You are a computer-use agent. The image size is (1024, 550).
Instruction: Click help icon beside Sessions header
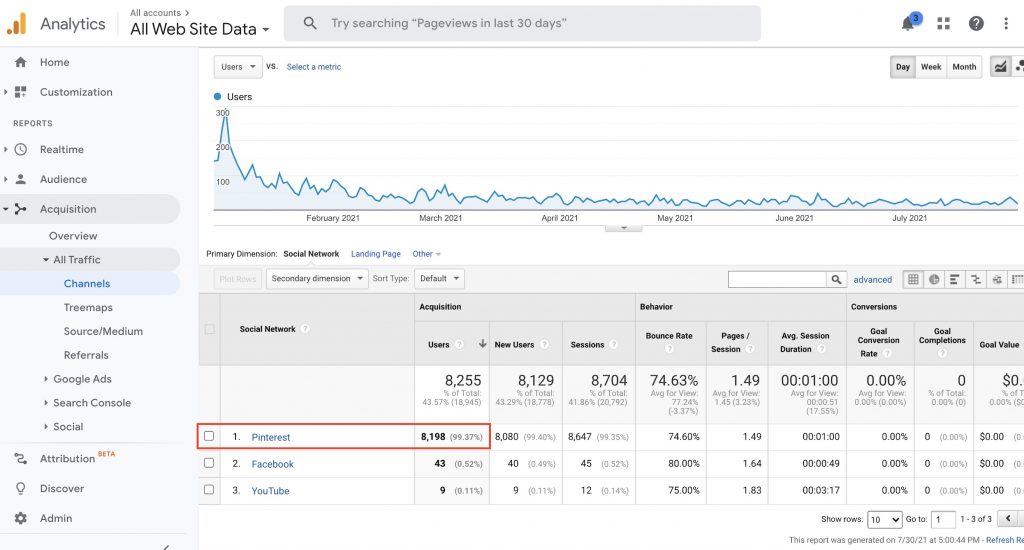(613, 344)
